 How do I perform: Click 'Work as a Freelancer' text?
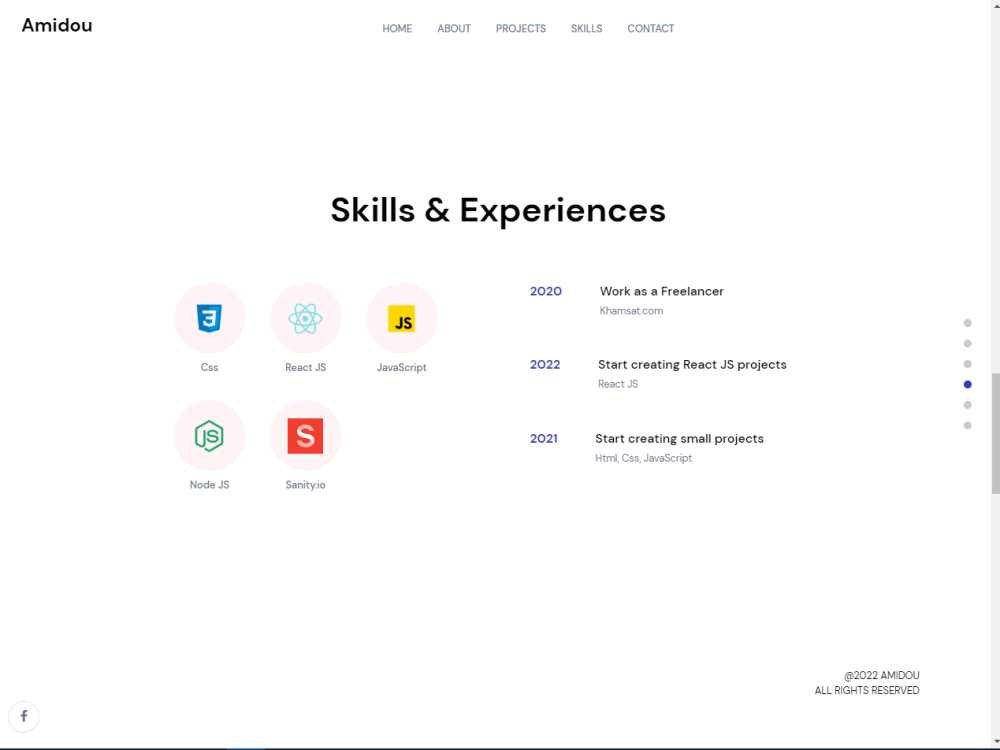click(x=662, y=291)
